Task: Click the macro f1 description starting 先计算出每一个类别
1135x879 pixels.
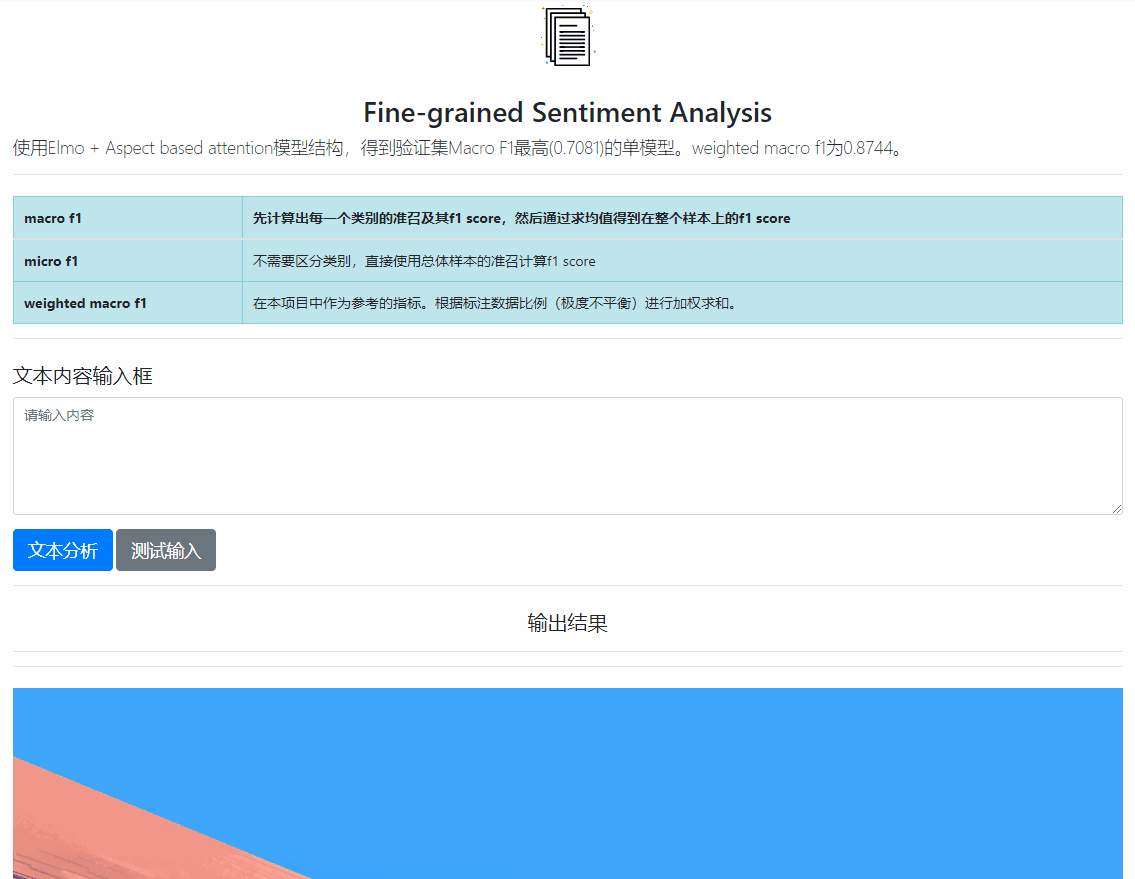Action: point(521,218)
